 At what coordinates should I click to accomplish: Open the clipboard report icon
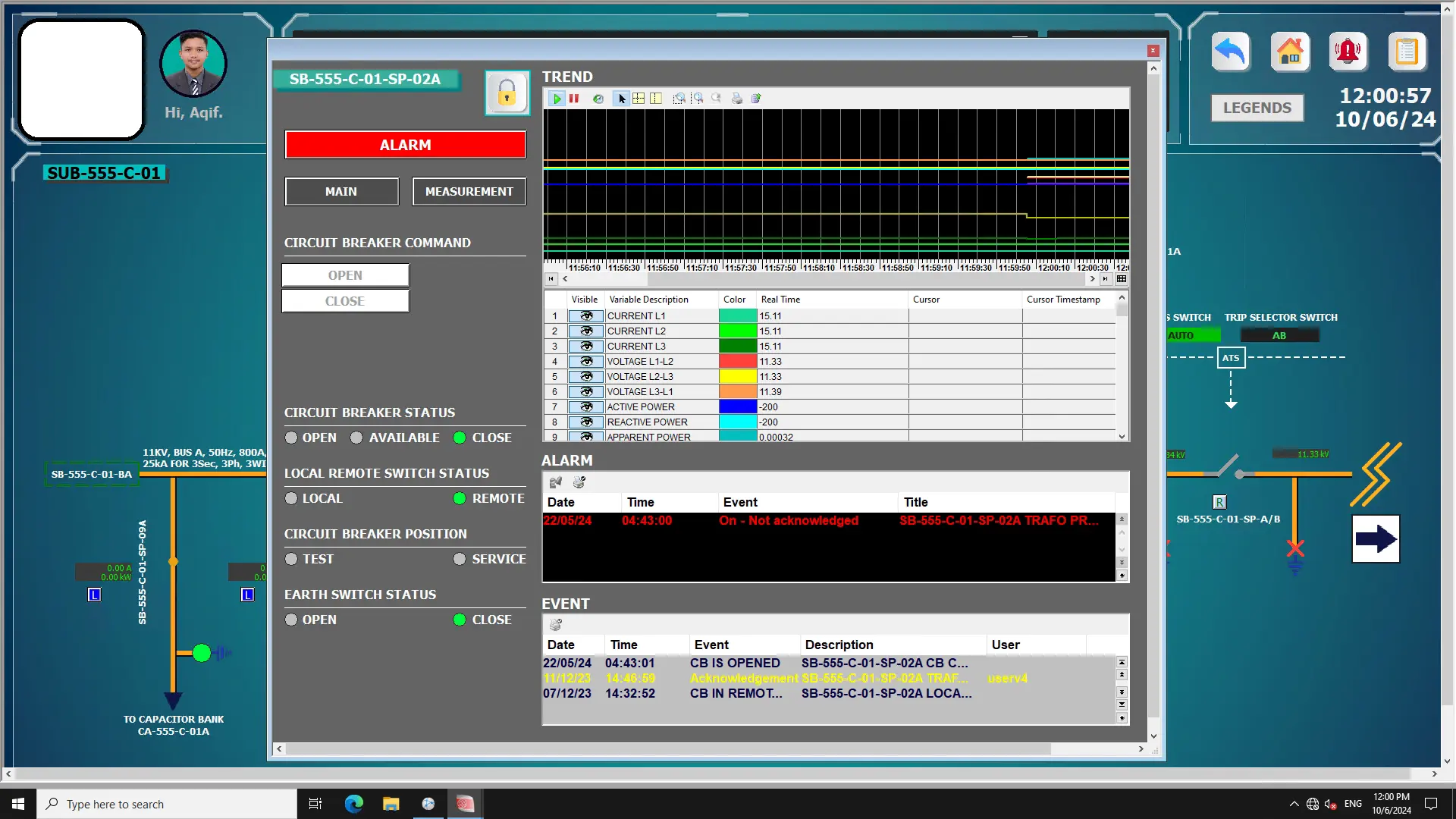(1407, 52)
